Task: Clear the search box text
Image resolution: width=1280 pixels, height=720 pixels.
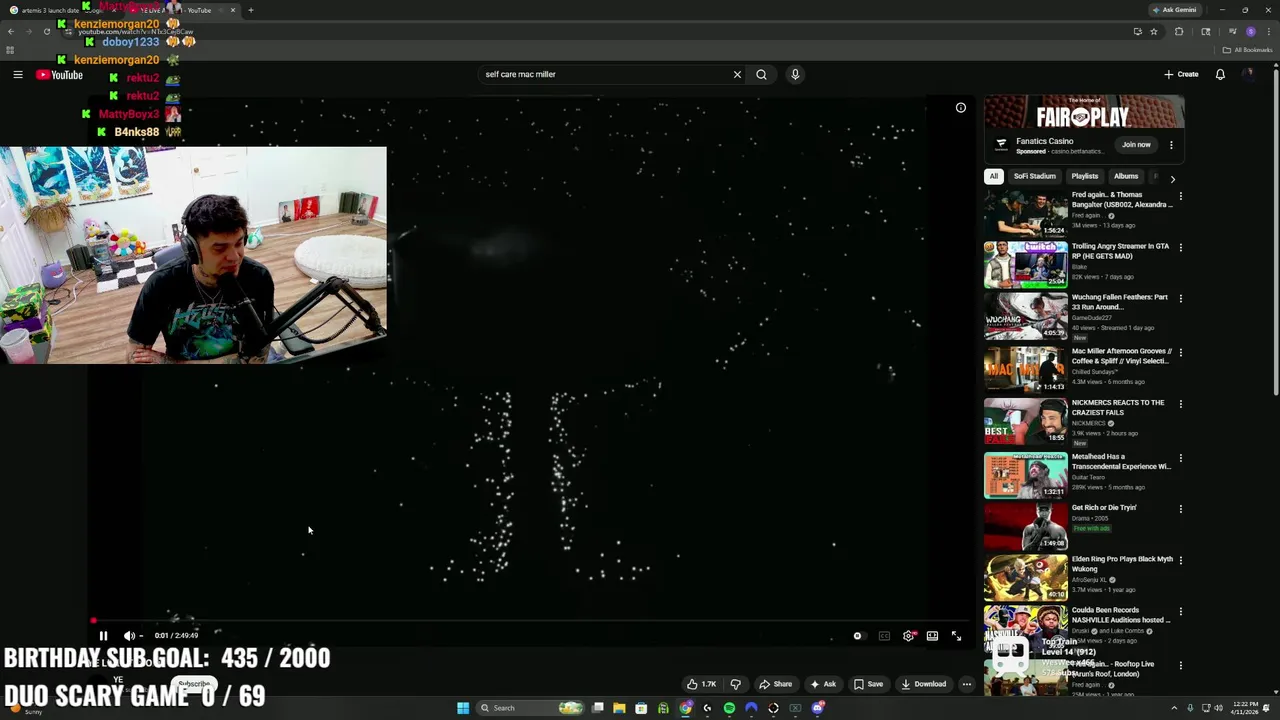Action: click(737, 74)
